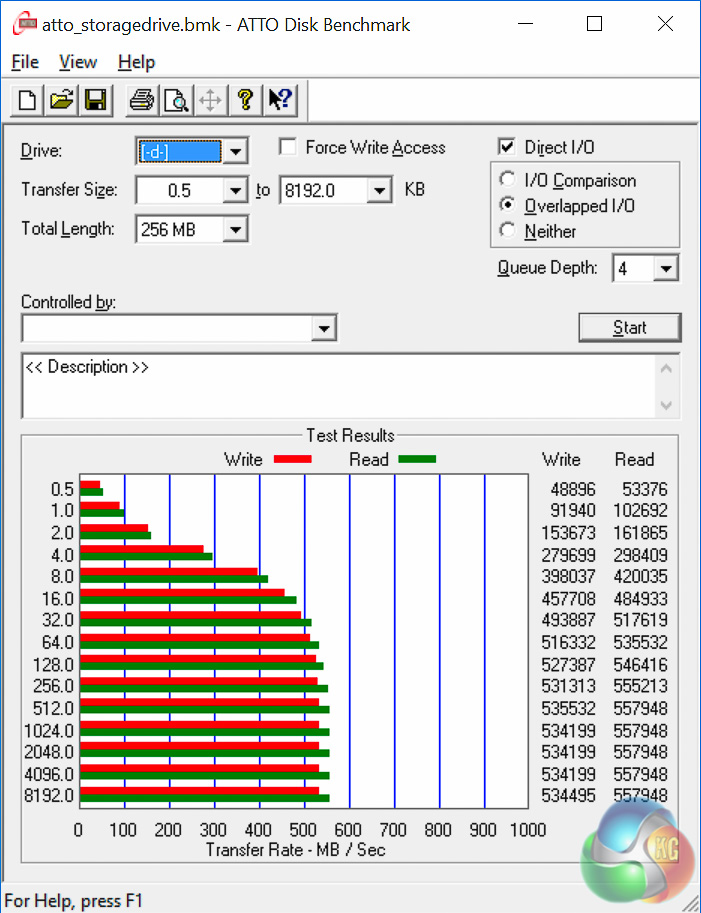Click the grayed move arrows toolbar icon
The height and width of the screenshot is (913, 701).
pyautogui.click(x=210, y=100)
